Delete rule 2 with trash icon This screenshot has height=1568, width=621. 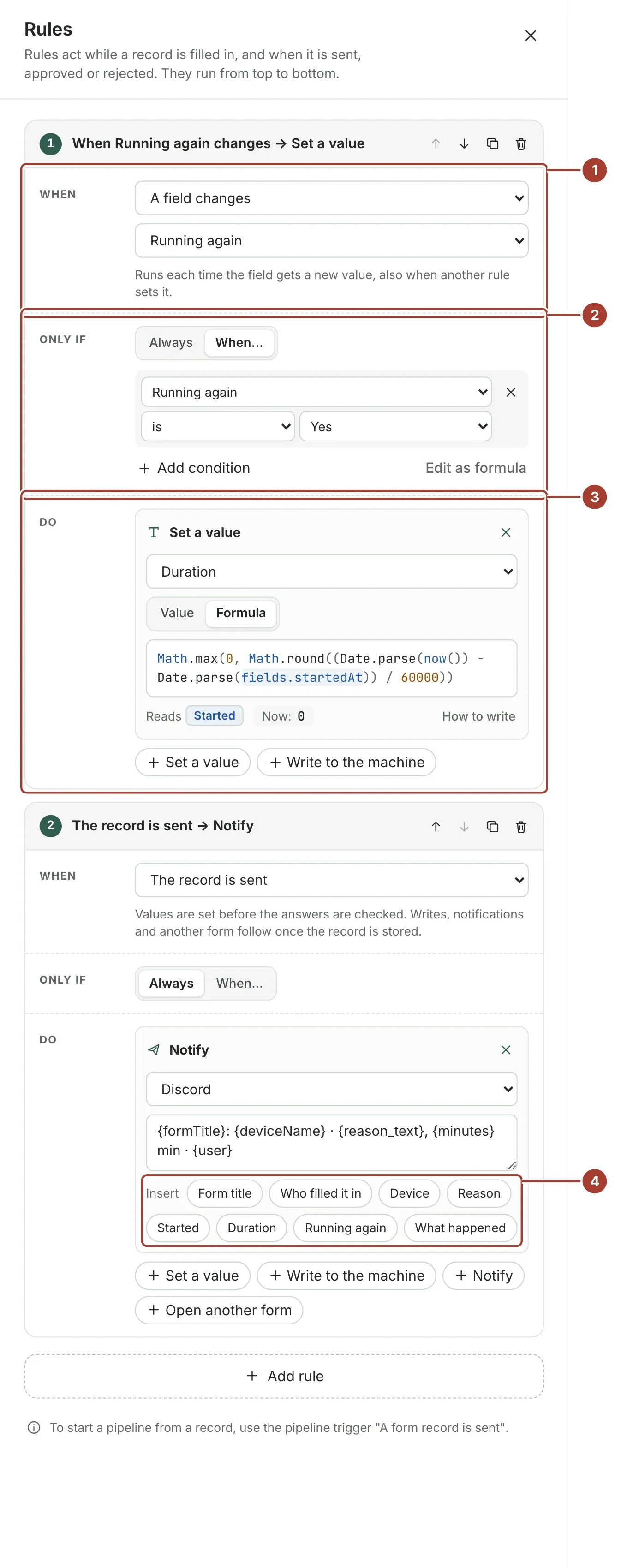[521, 826]
